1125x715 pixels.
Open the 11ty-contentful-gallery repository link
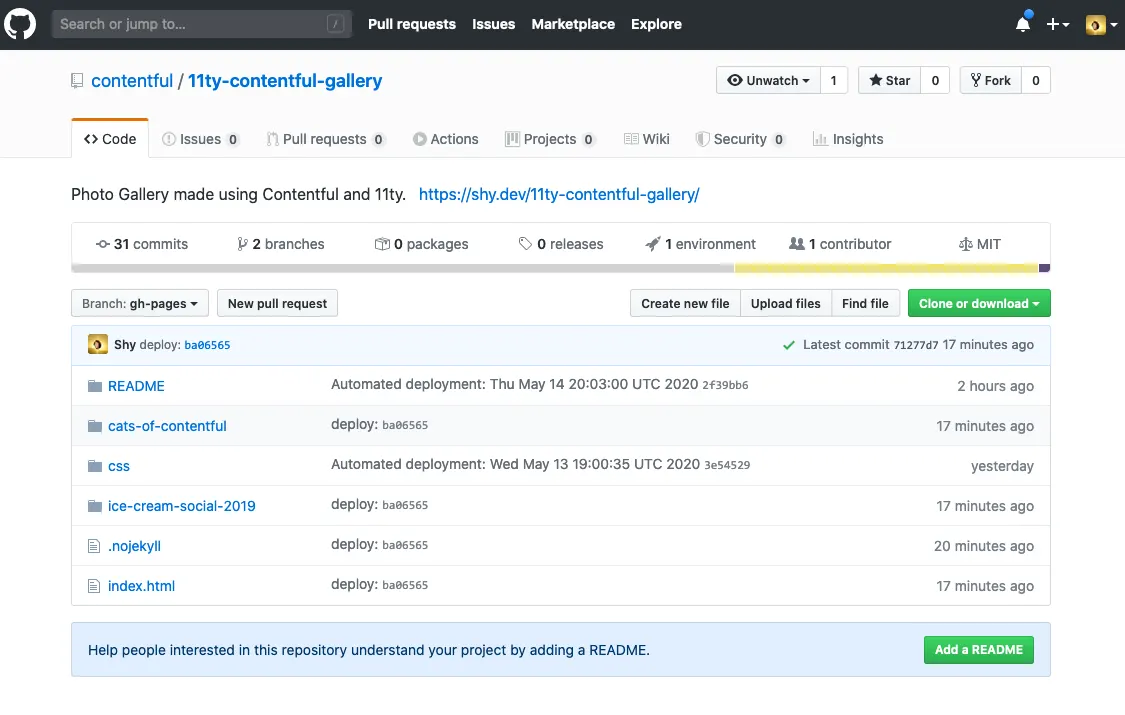pos(285,81)
